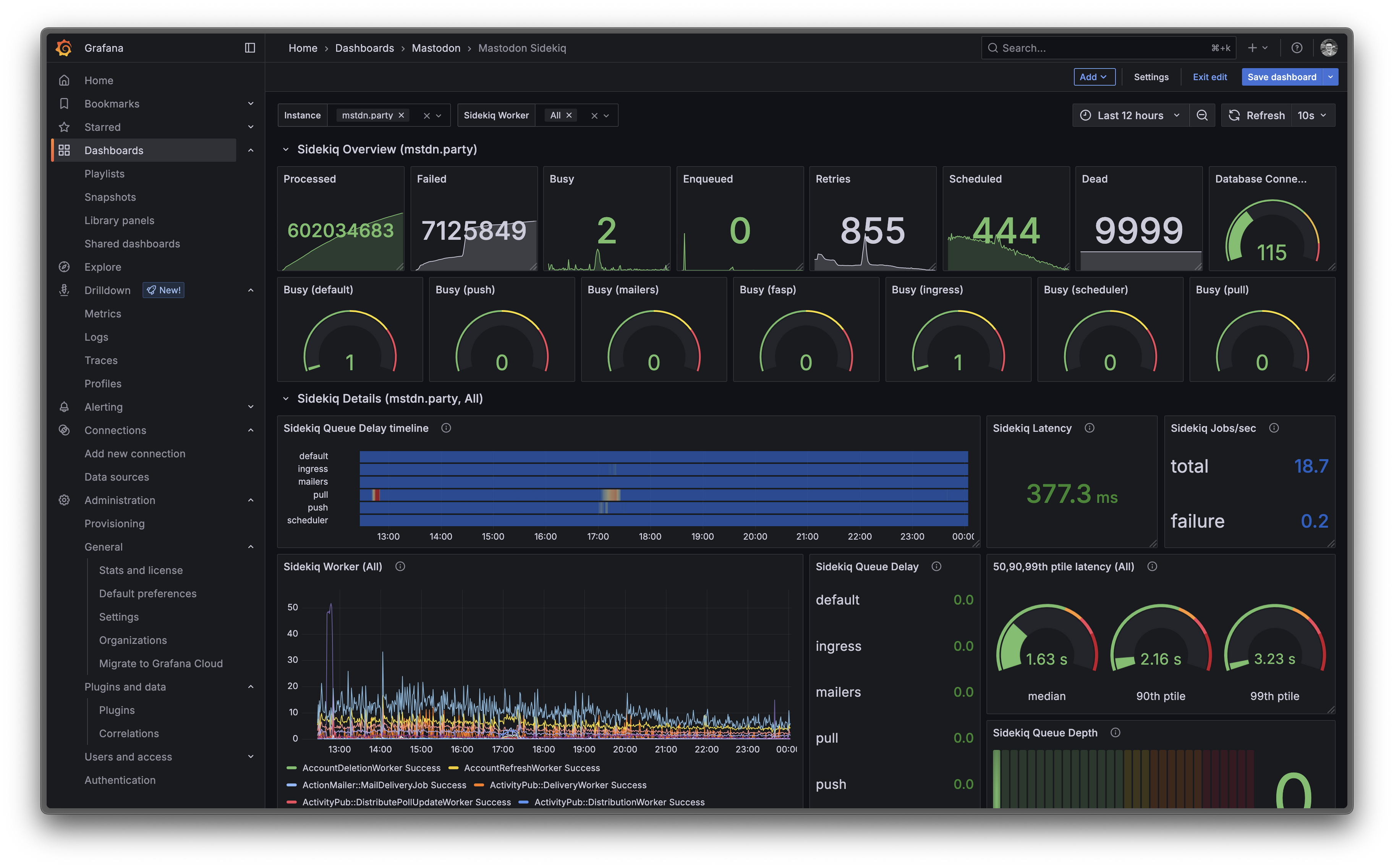This screenshot has height=868, width=1394.
Task: Click the Exit edit link
Action: [1209, 77]
